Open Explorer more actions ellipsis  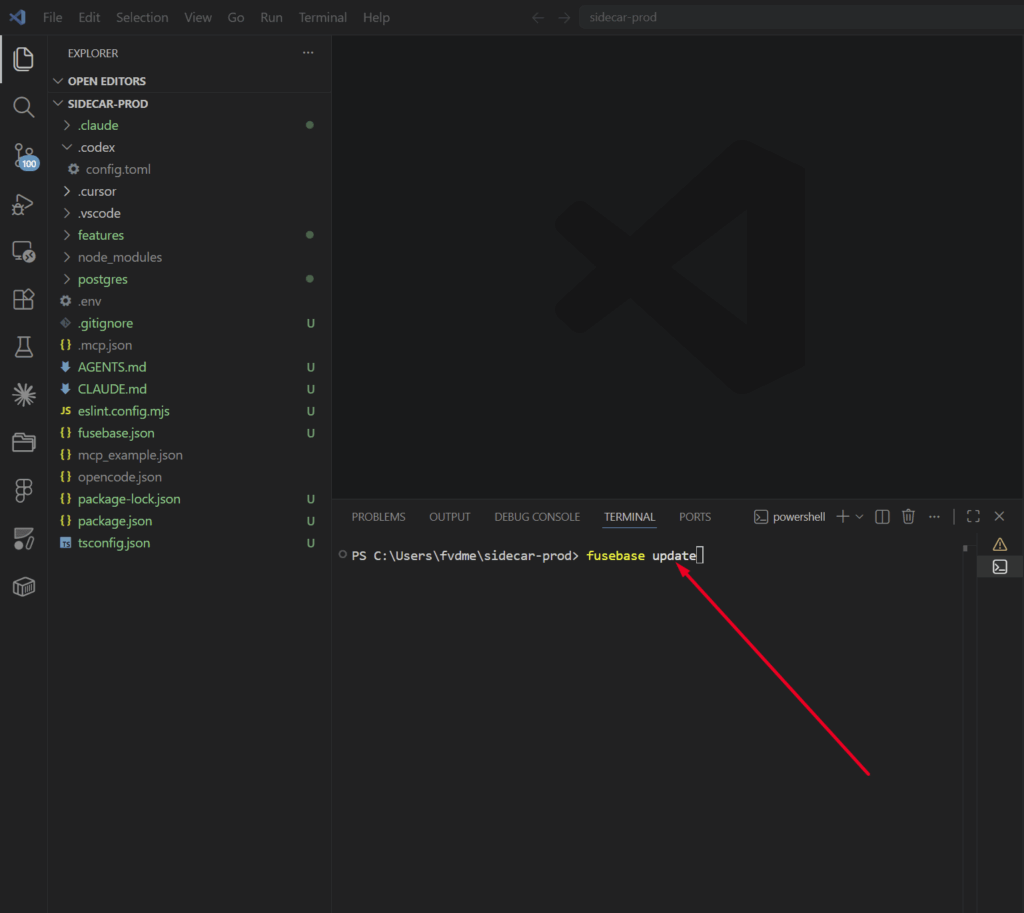[307, 53]
